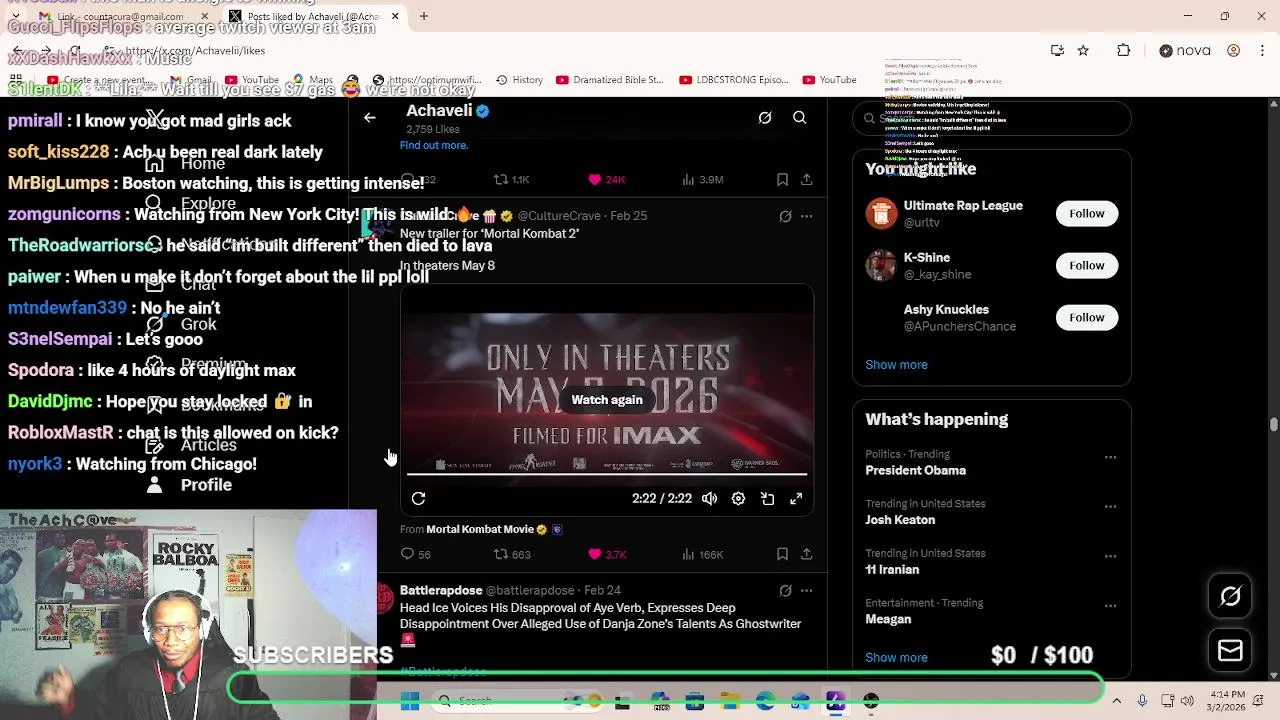Open the President Obama trending topic
1280x720 pixels.
coord(915,470)
